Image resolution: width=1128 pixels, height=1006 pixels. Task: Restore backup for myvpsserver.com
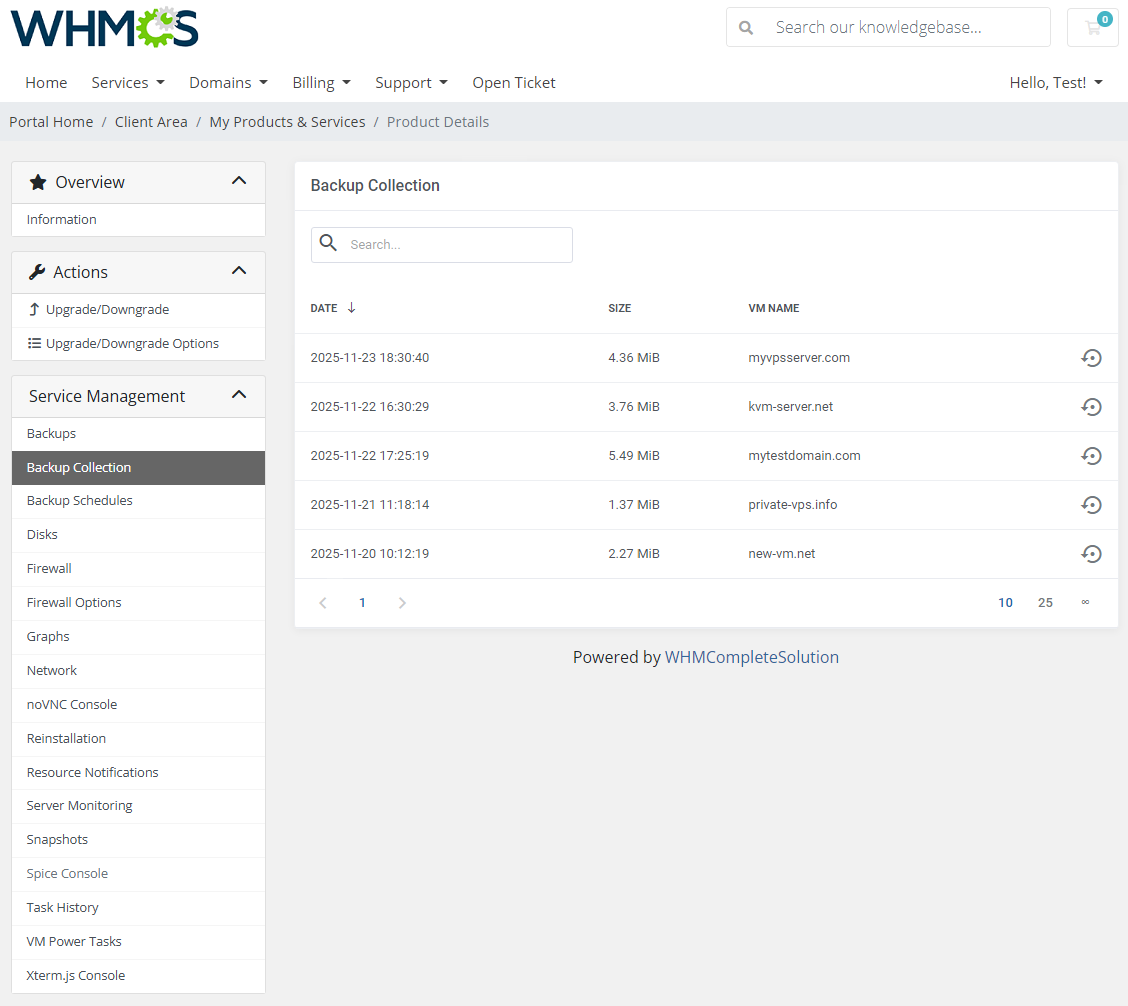[x=1091, y=358]
